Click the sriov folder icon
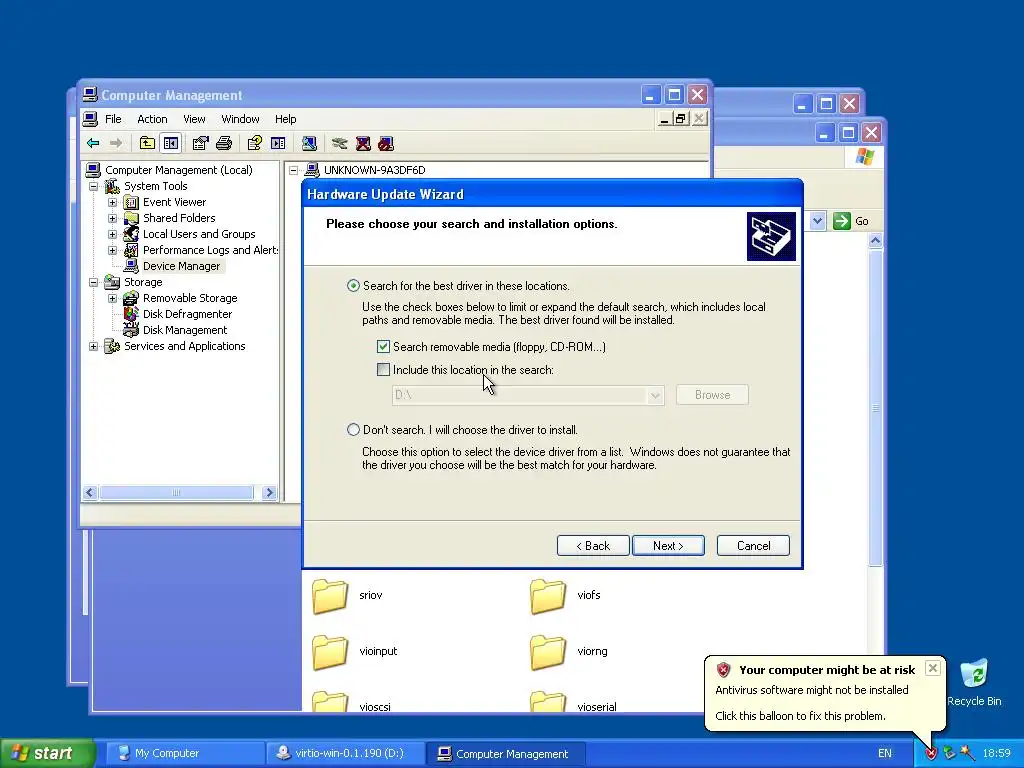The width and height of the screenshot is (1024, 768). pos(330,596)
